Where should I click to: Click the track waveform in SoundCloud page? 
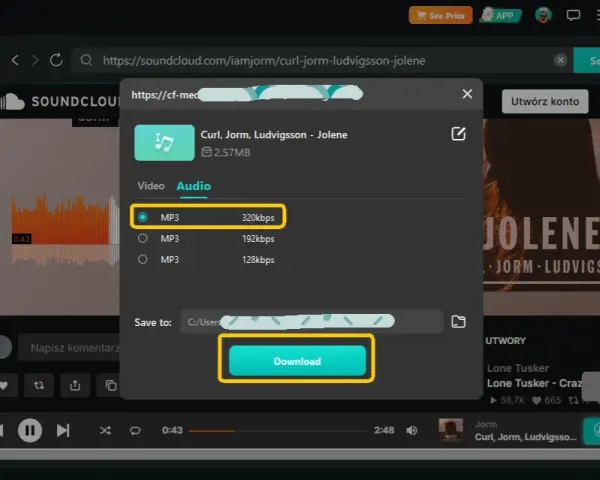65,231
